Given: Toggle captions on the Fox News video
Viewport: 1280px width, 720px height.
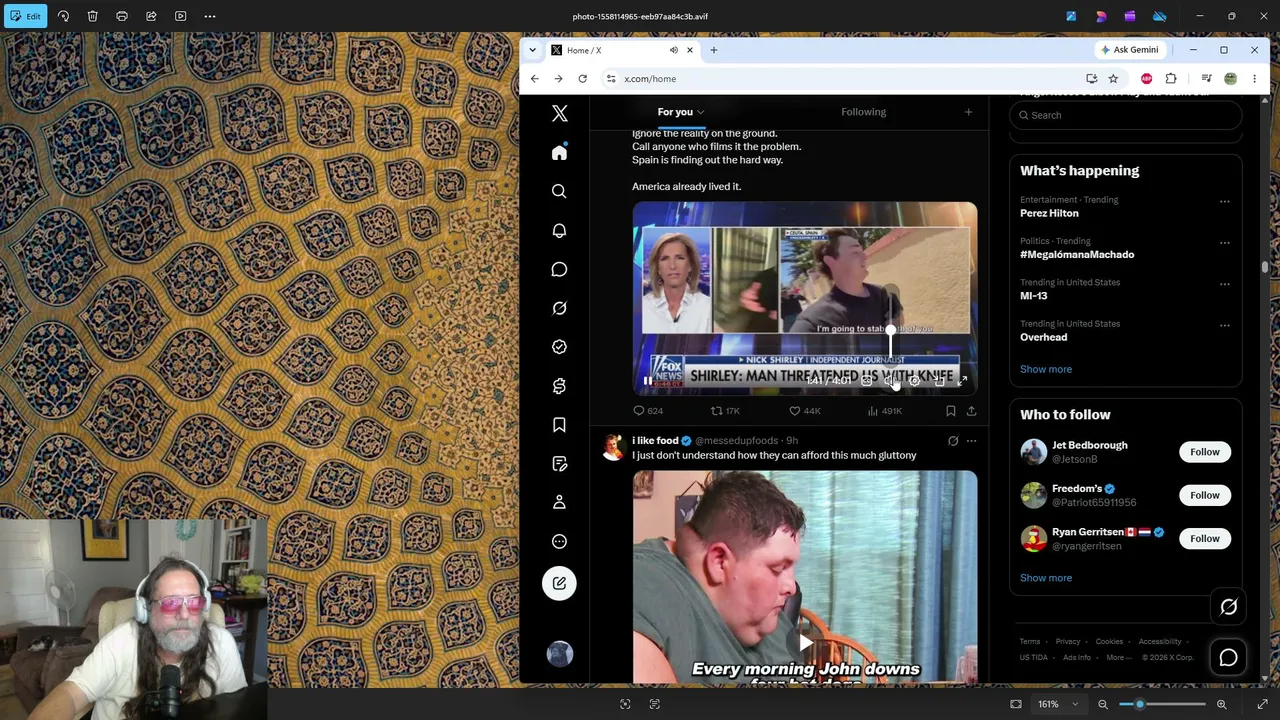Looking at the screenshot, I should 866,381.
